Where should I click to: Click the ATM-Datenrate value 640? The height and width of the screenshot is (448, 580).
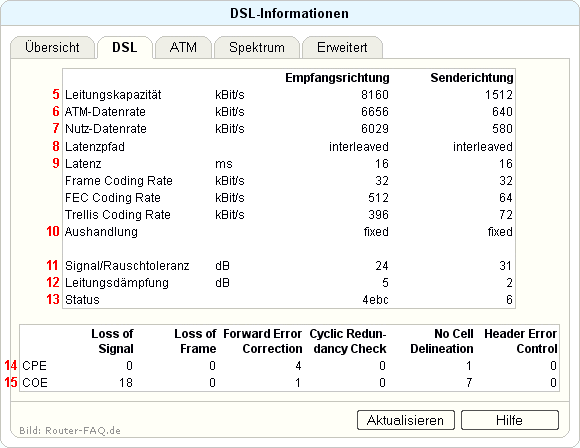pyautogui.click(x=502, y=112)
